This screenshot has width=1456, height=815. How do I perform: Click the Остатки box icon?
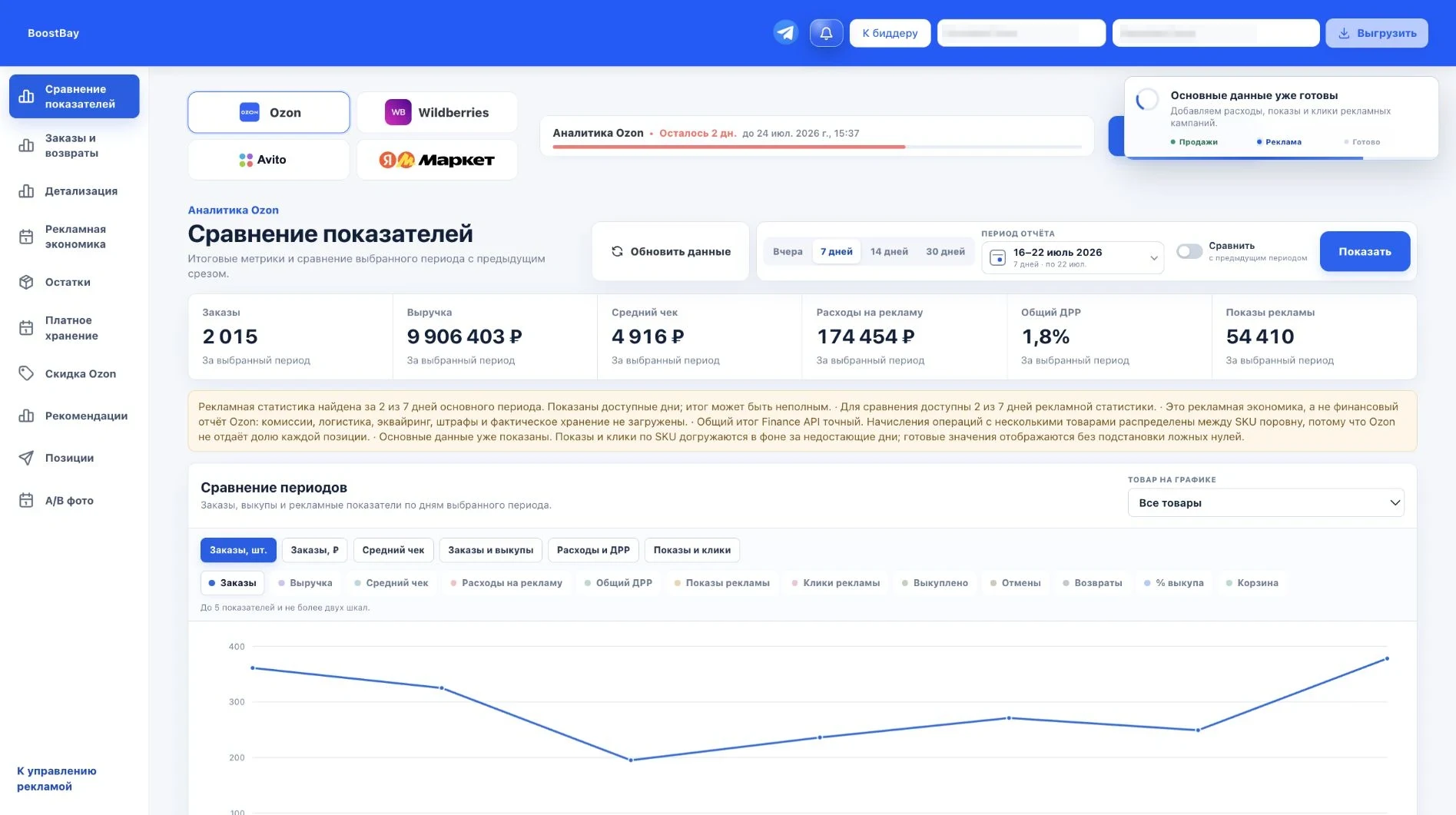(26, 282)
